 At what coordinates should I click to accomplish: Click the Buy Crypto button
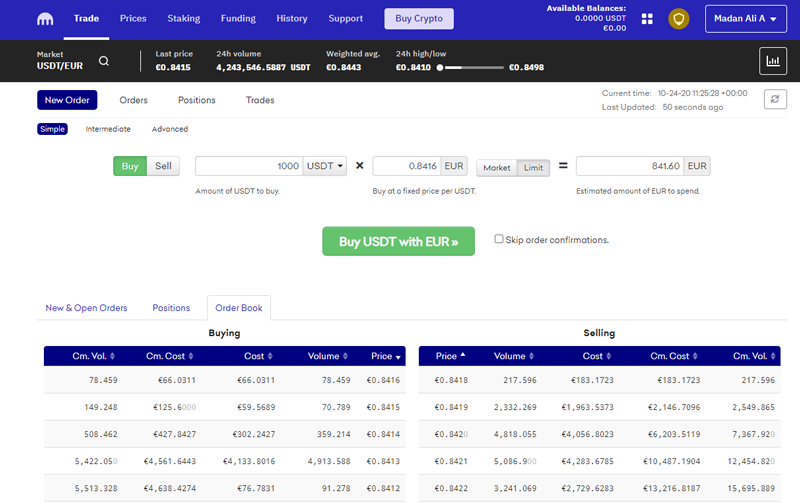(419, 18)
